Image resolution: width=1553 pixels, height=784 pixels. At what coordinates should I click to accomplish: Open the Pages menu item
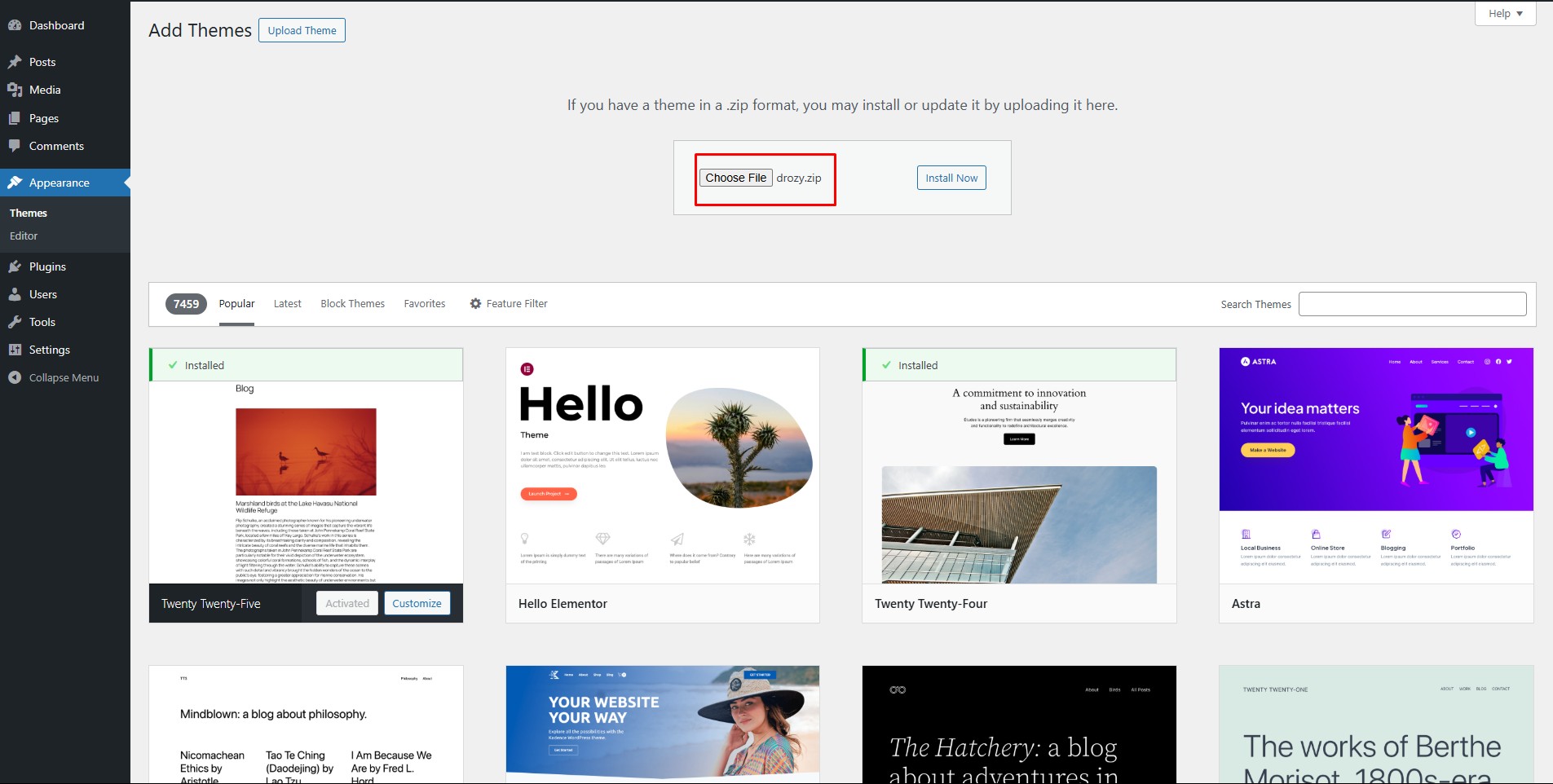[65, 118]
